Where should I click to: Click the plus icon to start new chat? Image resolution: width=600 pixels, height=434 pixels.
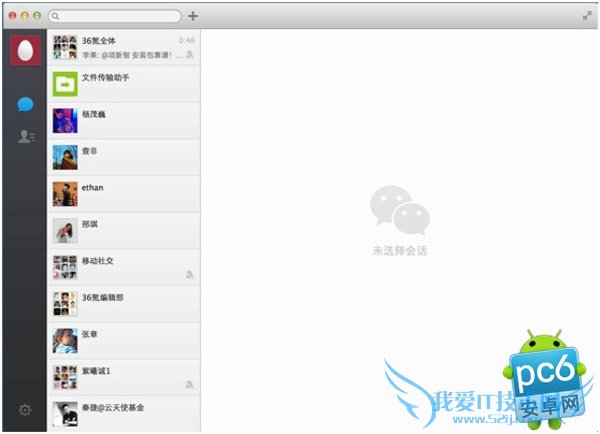pyautogui.click(x=193, y=16)
